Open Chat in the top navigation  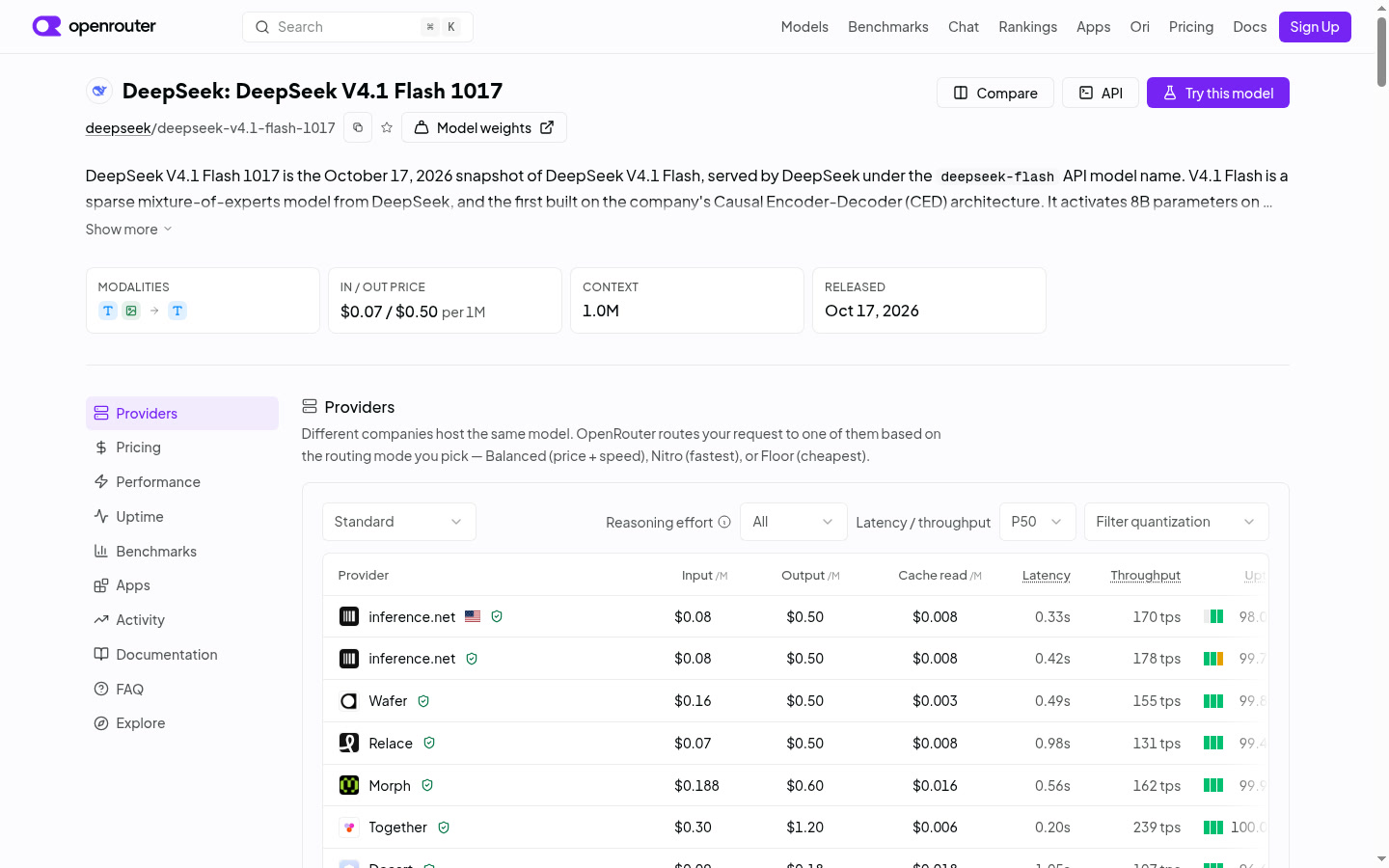[964, 27]
